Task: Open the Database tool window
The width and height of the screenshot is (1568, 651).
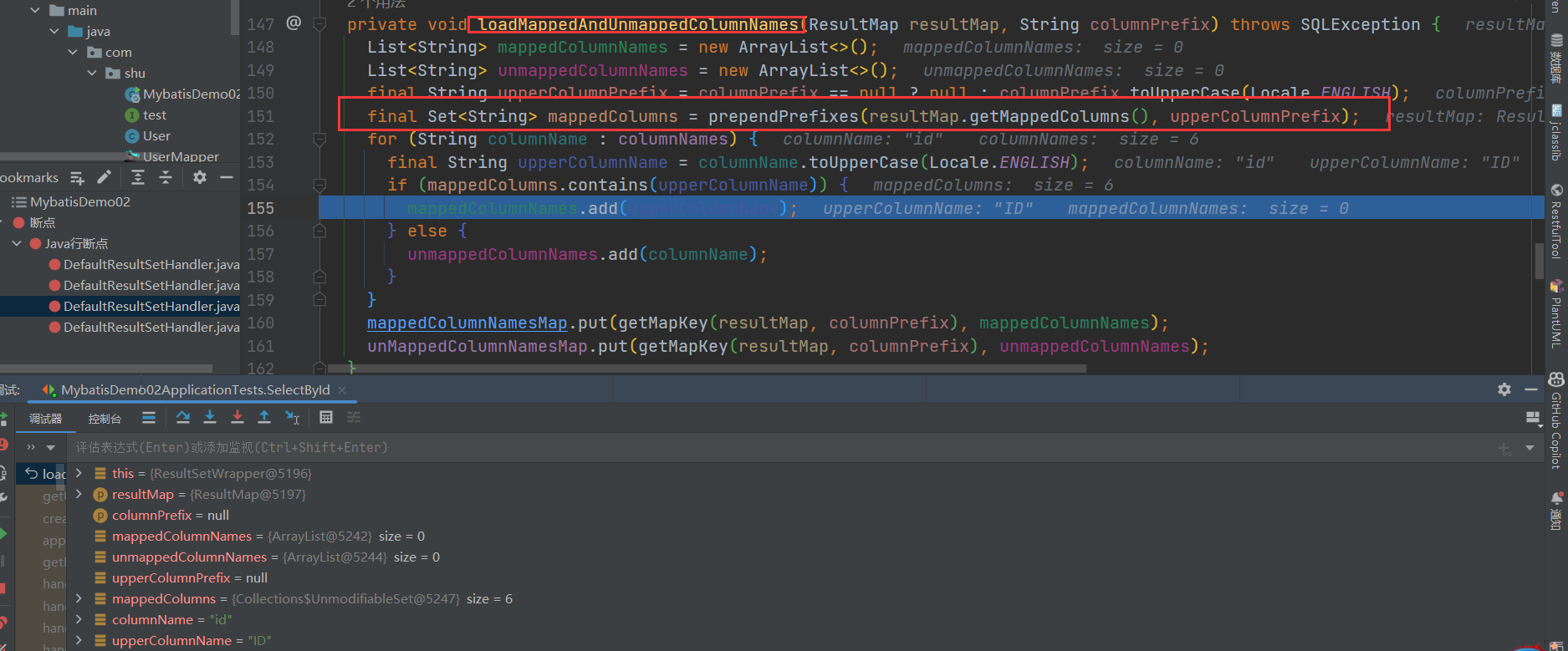Action: click(x=1556, y=58)
